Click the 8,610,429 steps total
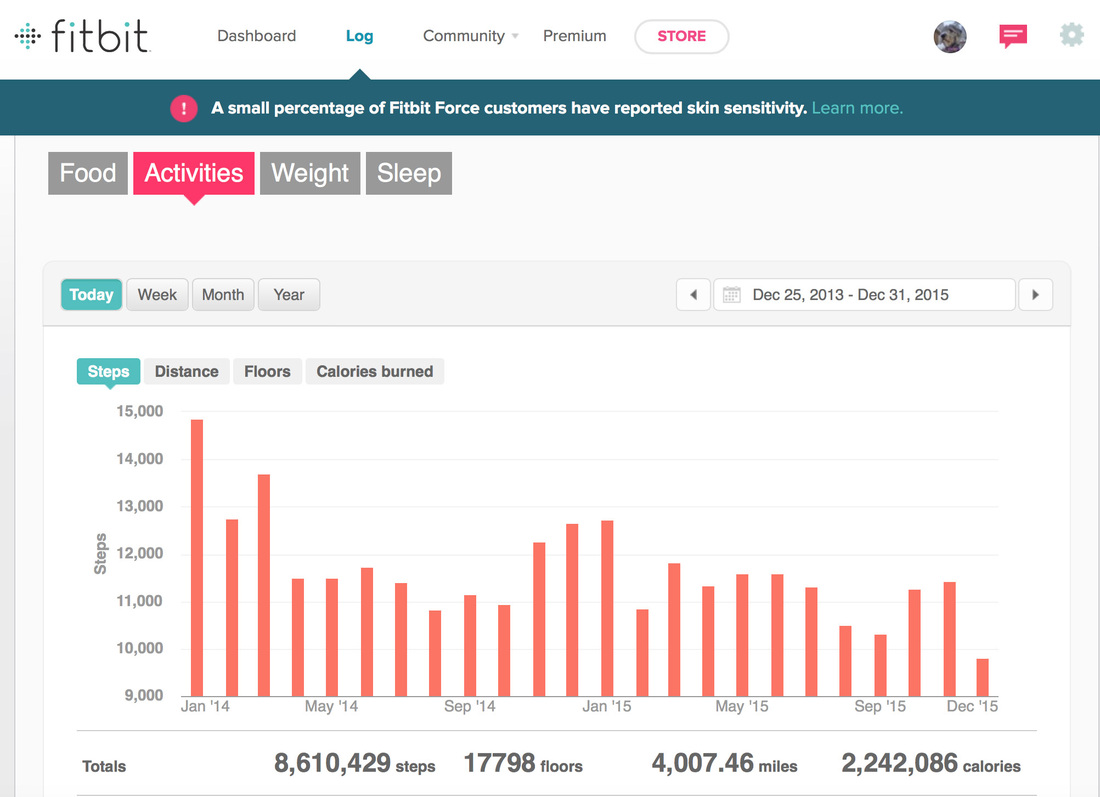Viewport: 1100px width, 797px height. click(354, 763)
